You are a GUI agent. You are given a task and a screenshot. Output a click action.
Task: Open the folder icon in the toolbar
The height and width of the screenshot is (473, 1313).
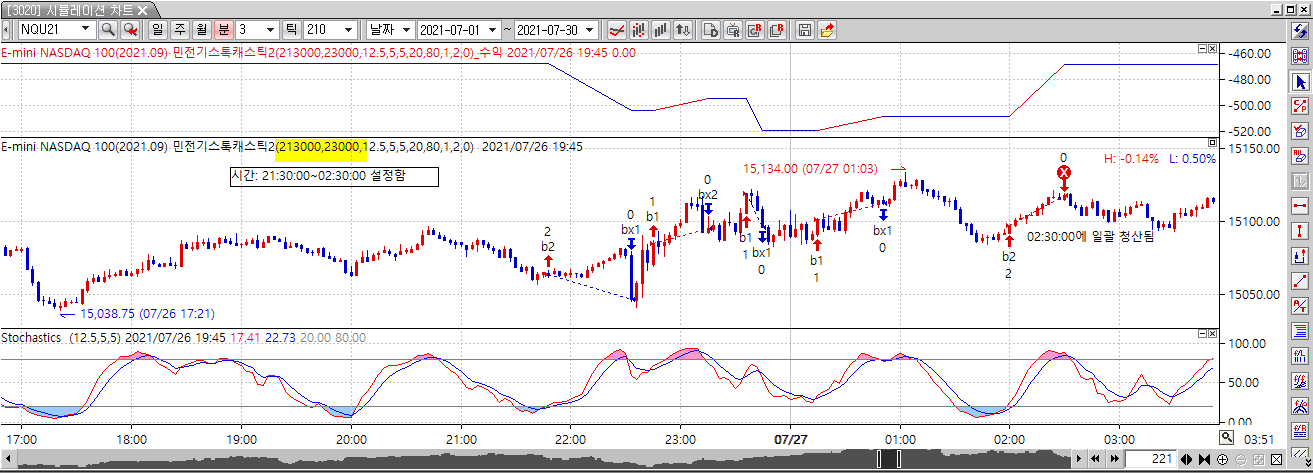click(x=827, y=30)
